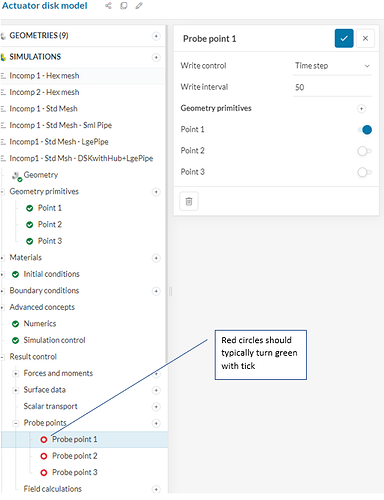This screenshot has width=384, height=500.
Task: Click the GEOMETRIES (9) header
Action: [x=39, y=36]
